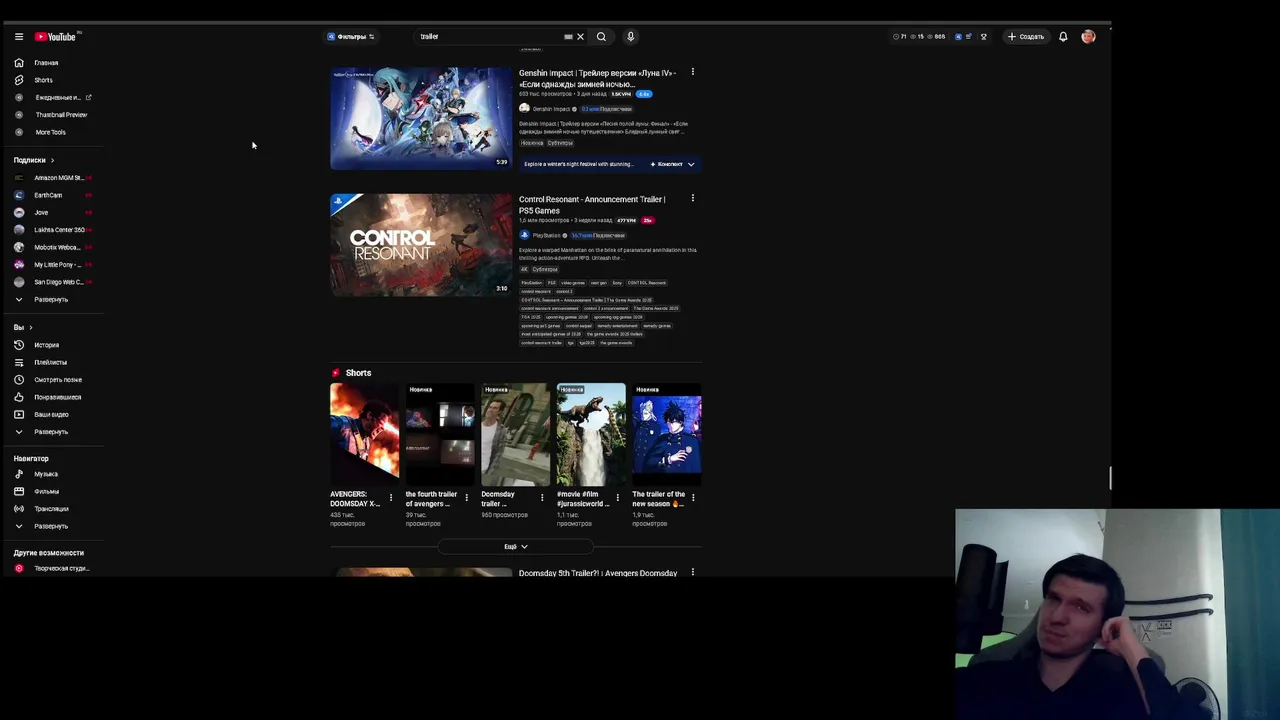Viewport: 1280px width, 720px height.
Task: Click the extension stats counter in header
Action: (920, 37)
